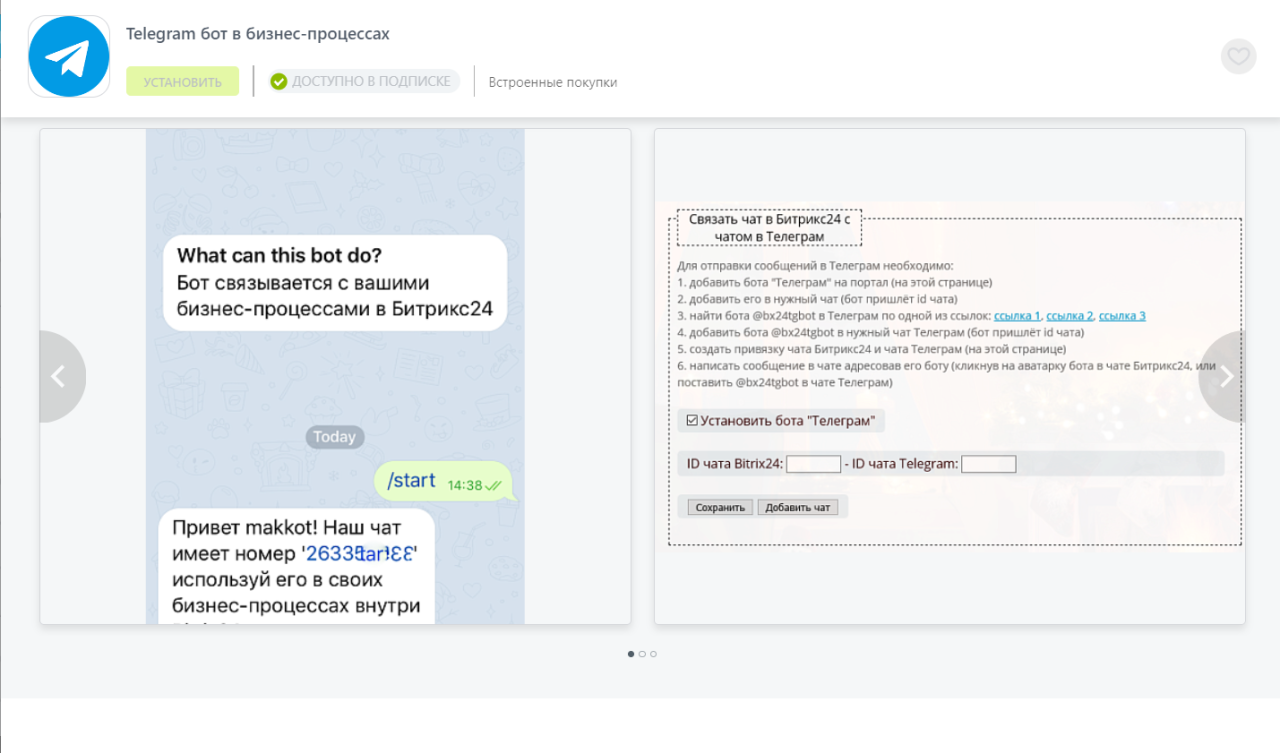Click the ID чата Bitrix24 input field
Screen dimensions: 1280x753
(x=814, y=464)
